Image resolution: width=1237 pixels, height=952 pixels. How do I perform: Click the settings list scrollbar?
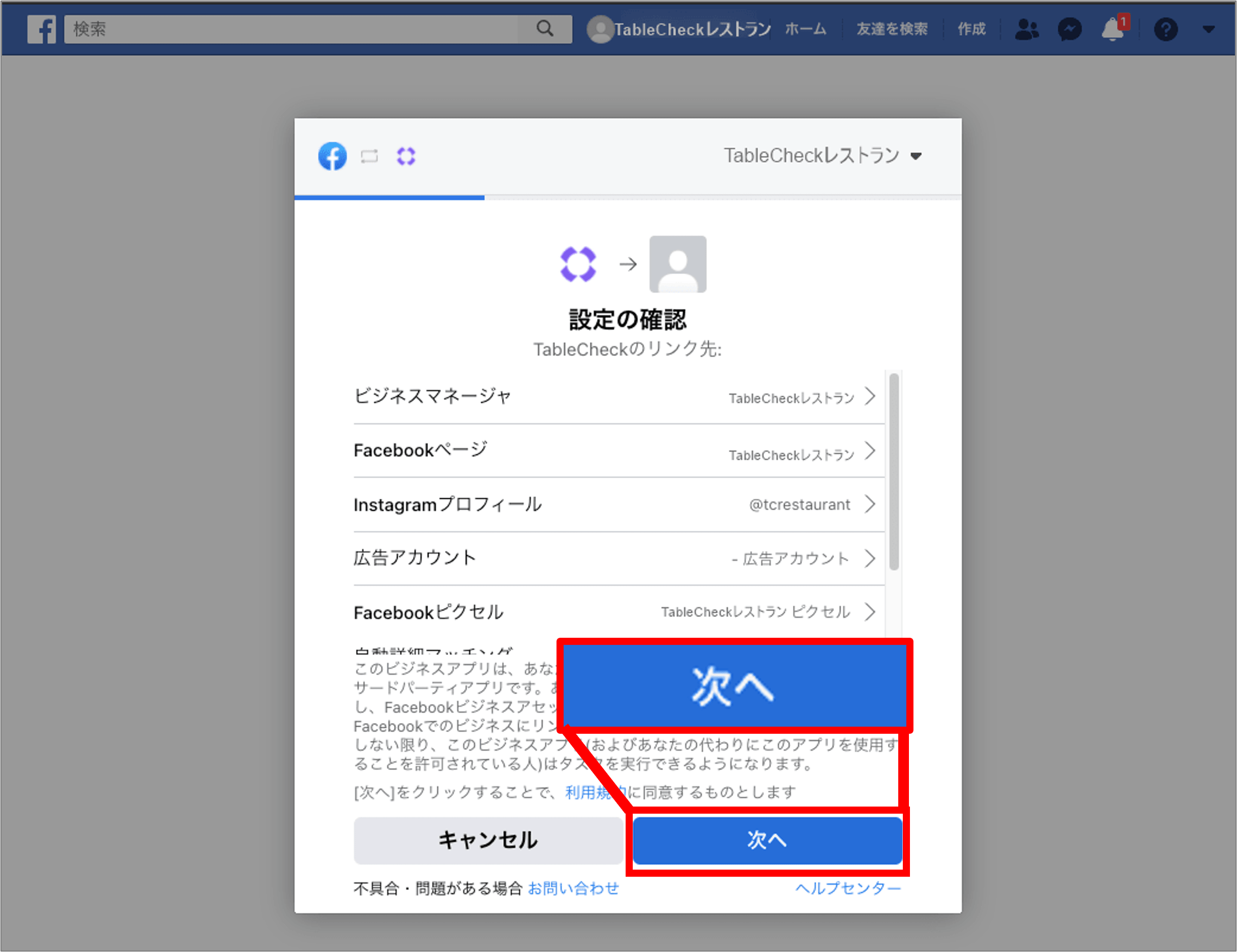pos(894,471)
